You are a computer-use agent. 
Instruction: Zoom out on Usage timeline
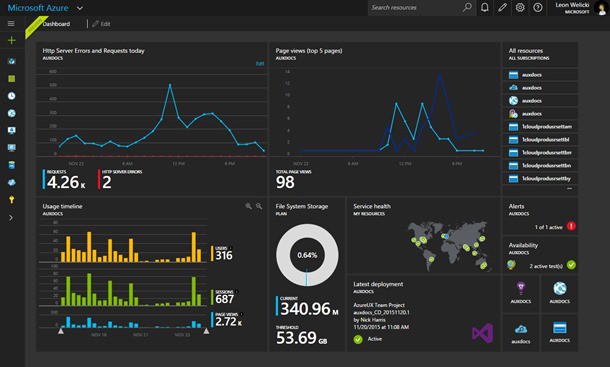[x=259, y=206]
